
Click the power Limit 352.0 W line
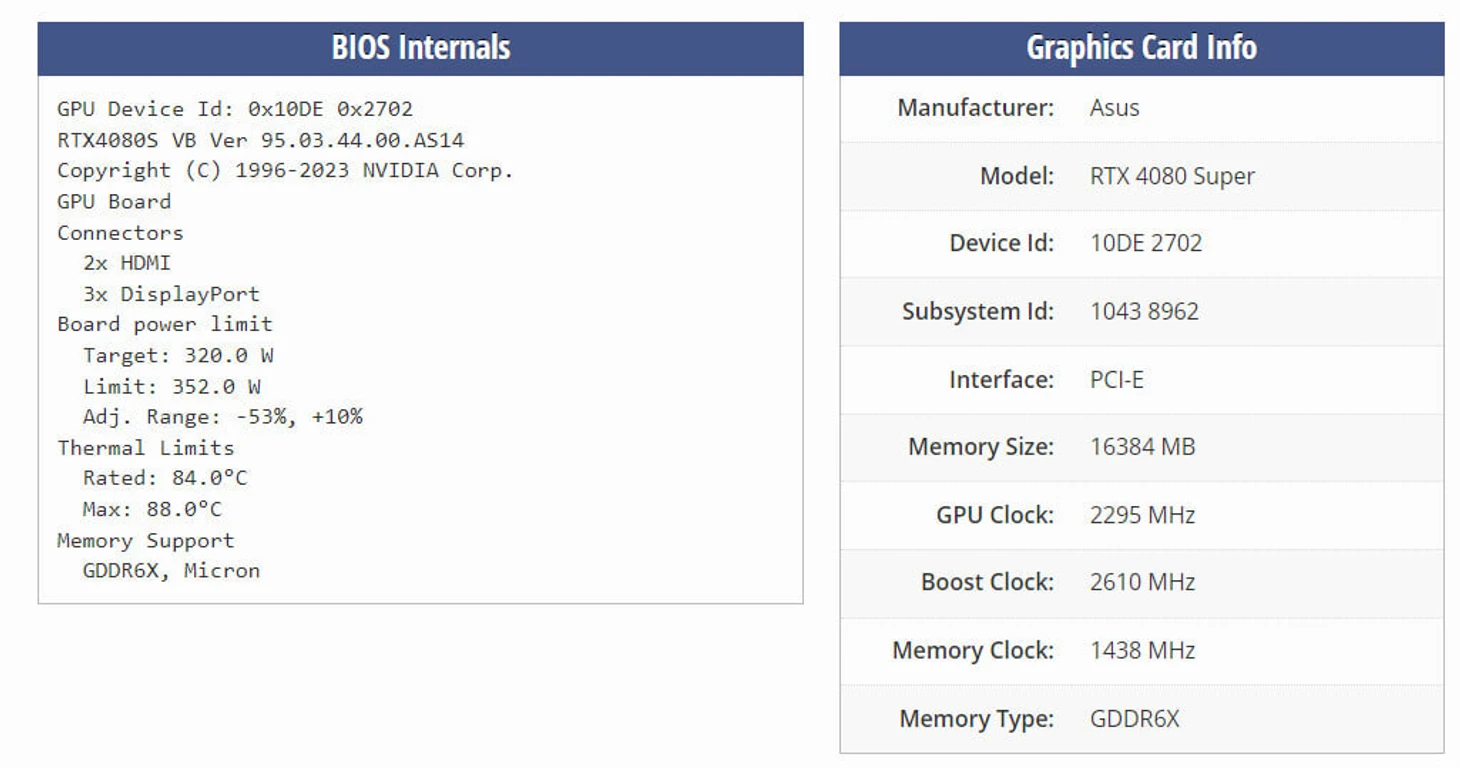tap(172, 386)
